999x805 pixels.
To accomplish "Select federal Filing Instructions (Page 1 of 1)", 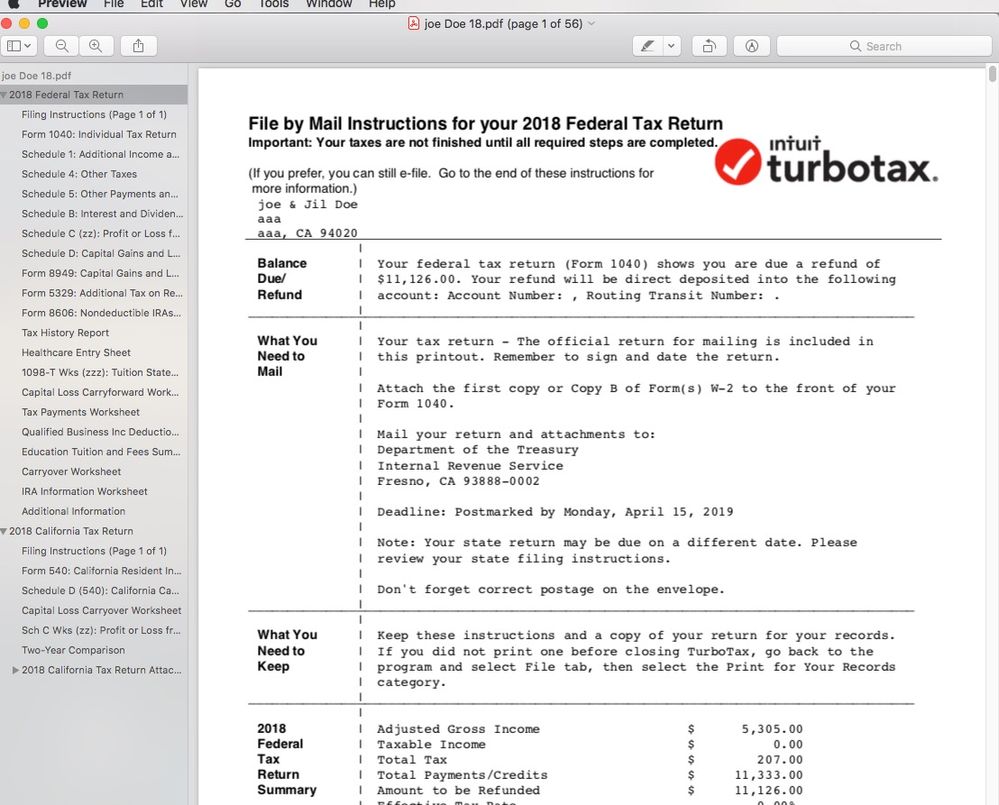I will 94,115.
